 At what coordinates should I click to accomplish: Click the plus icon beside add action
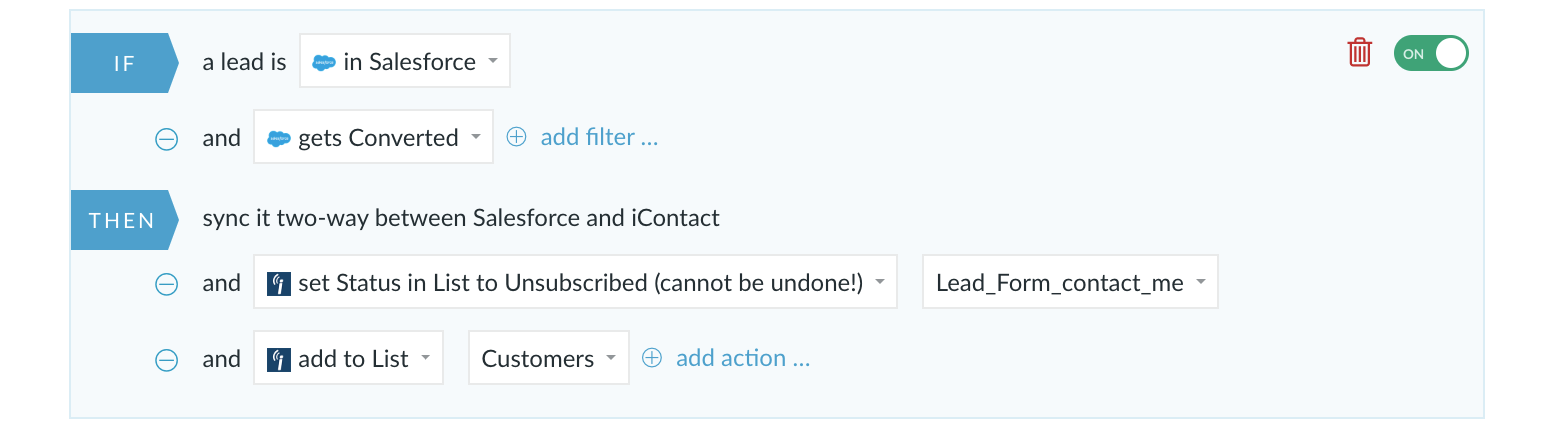(x=652, y=358)
